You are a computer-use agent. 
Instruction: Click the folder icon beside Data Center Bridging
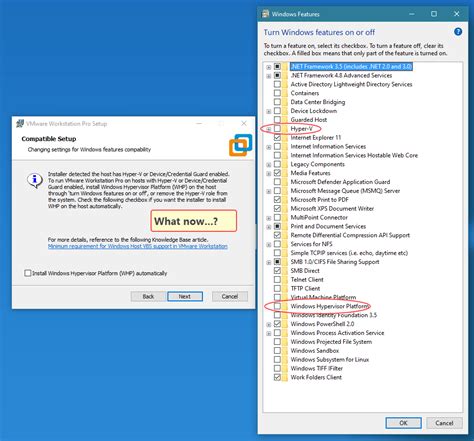[285, 102]
